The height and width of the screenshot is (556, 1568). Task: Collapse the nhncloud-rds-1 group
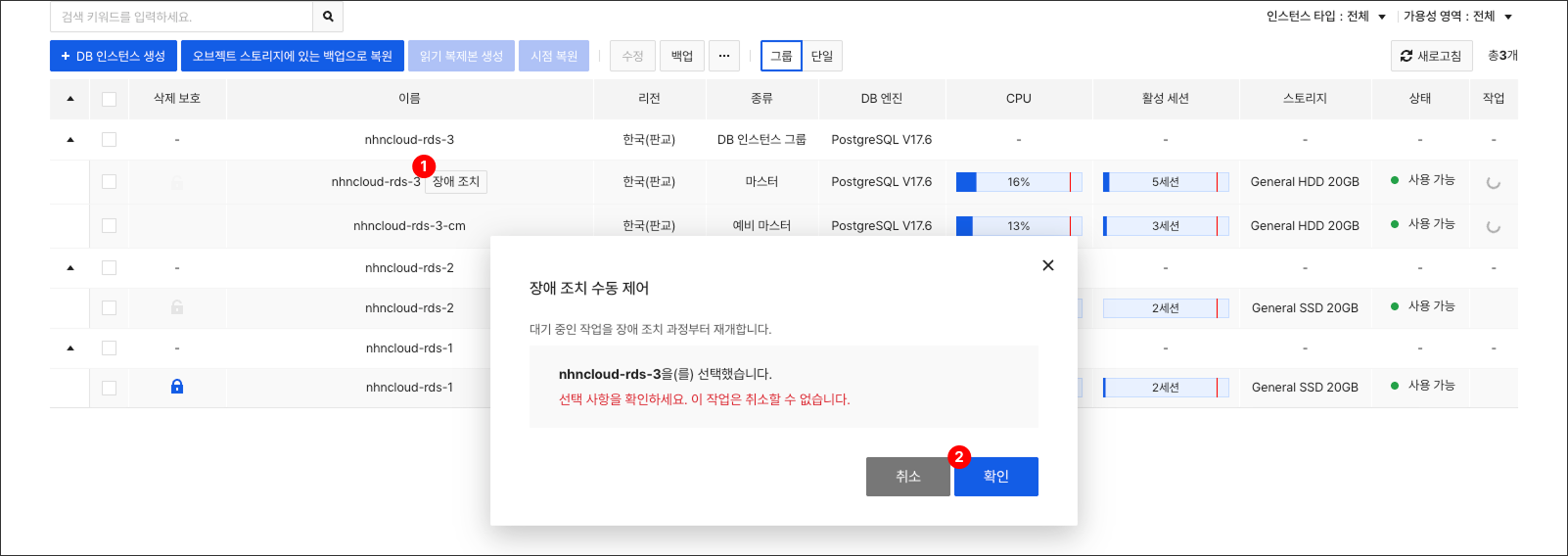70,348
